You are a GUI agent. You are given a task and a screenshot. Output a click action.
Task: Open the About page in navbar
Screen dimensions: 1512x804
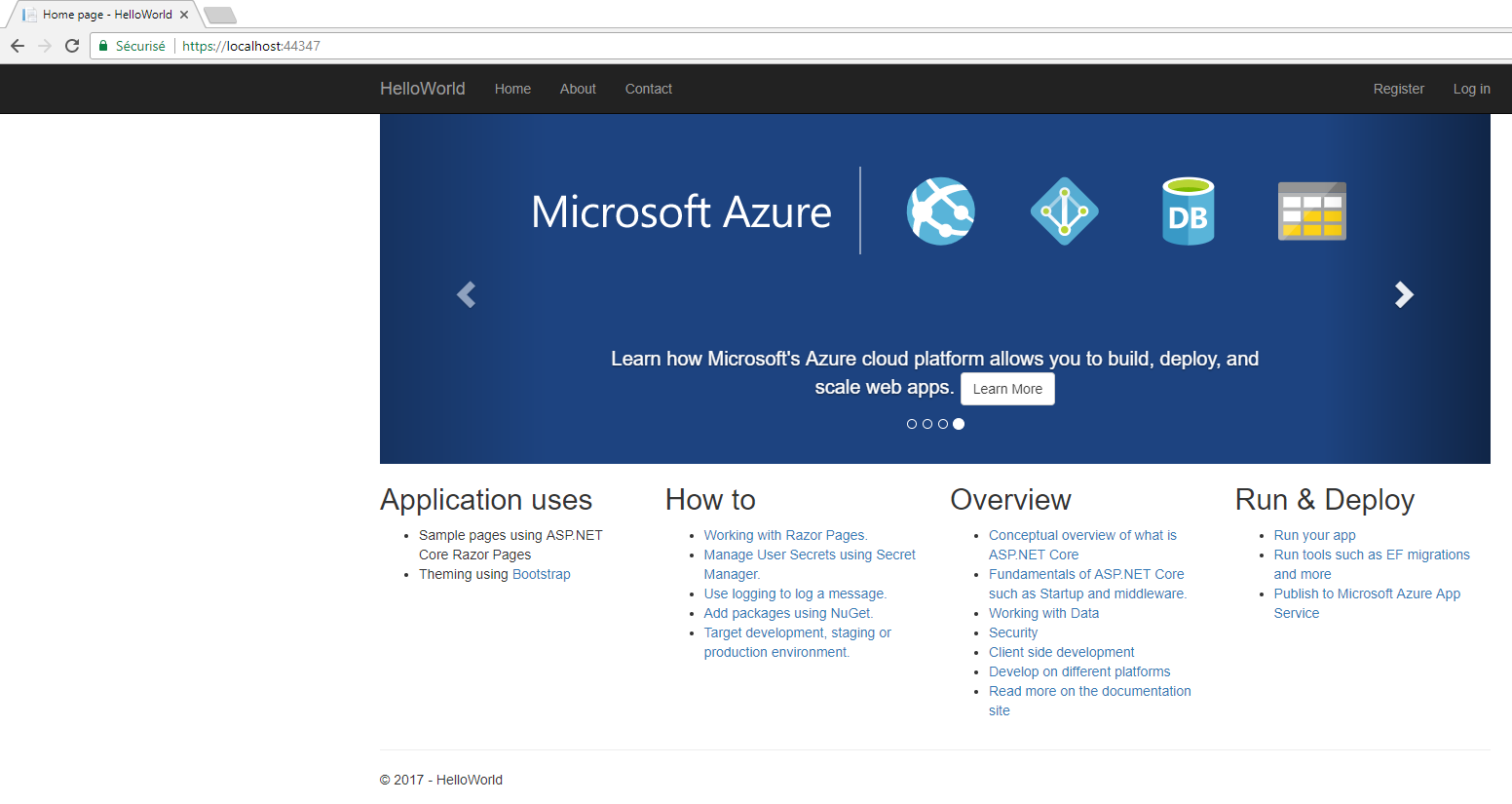578,89
